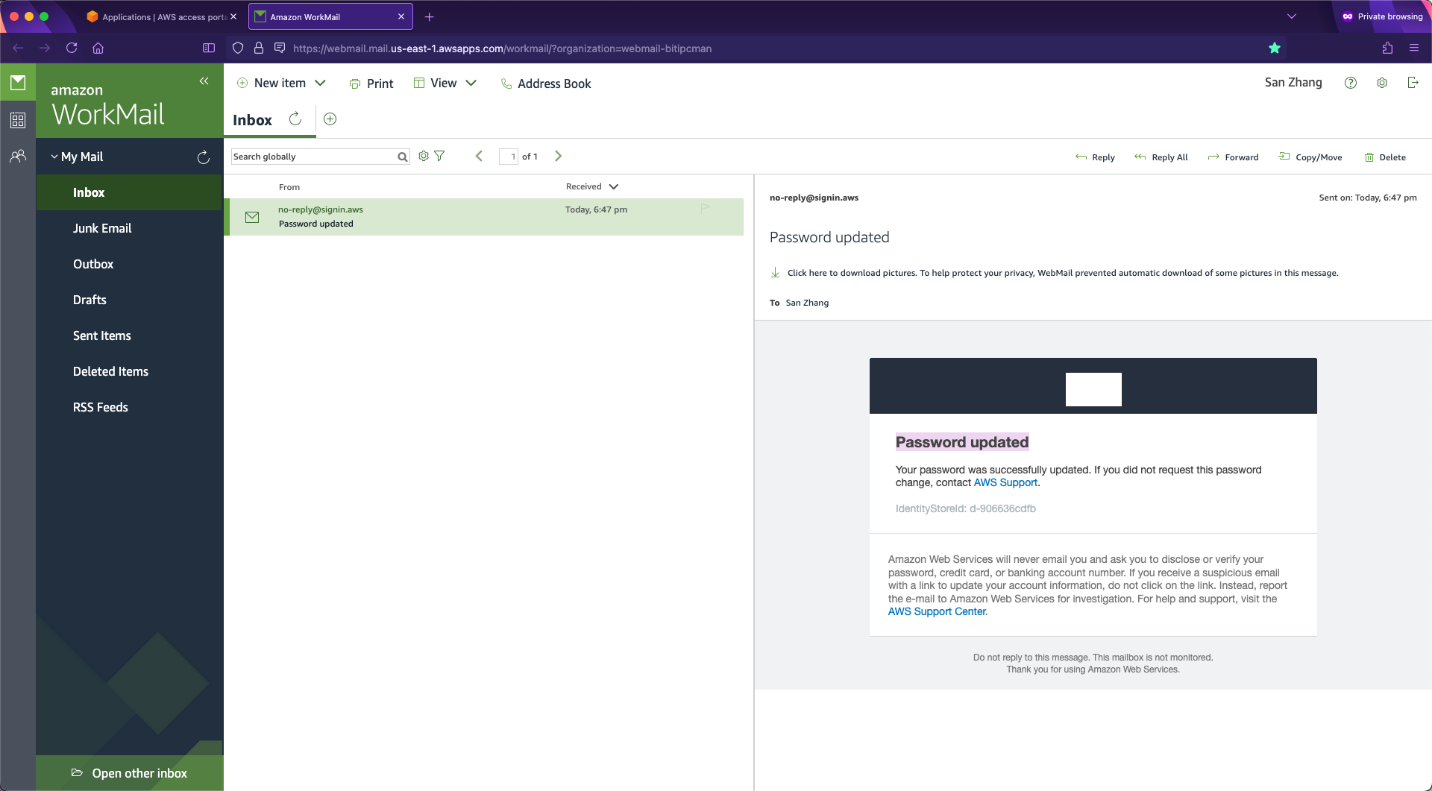This screenshot has height=791, width=1432.
Task: Add a new tab with plus circle icon
Action: click(330, 119)
